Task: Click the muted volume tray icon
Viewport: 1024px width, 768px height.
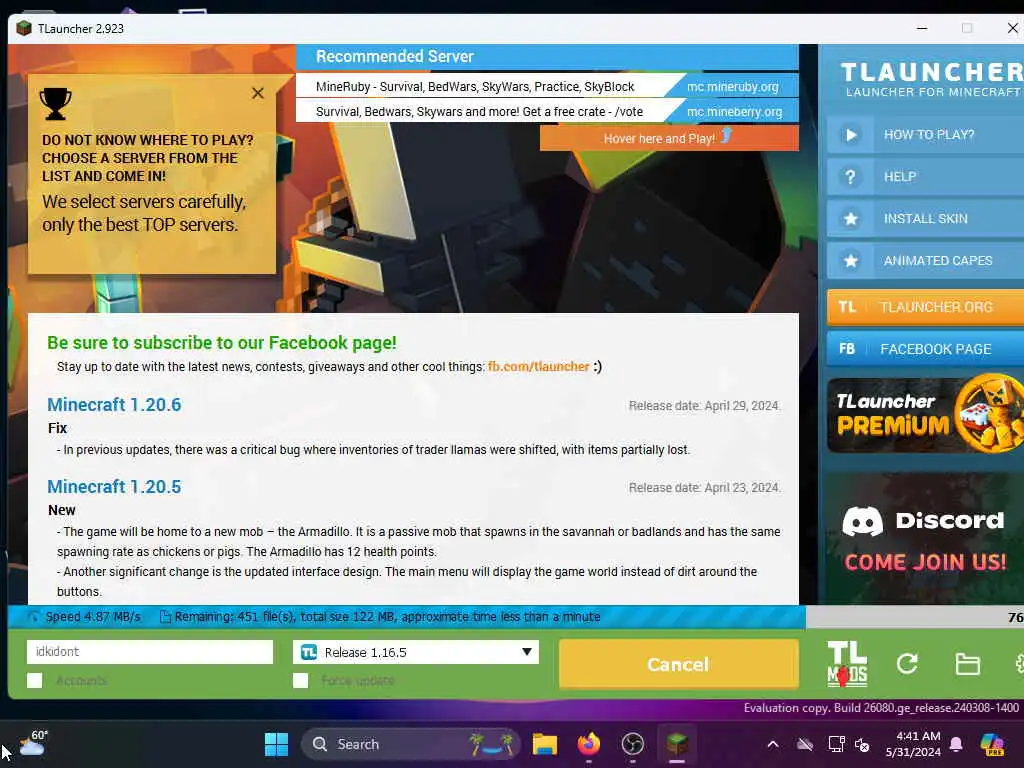Action: 862,744
